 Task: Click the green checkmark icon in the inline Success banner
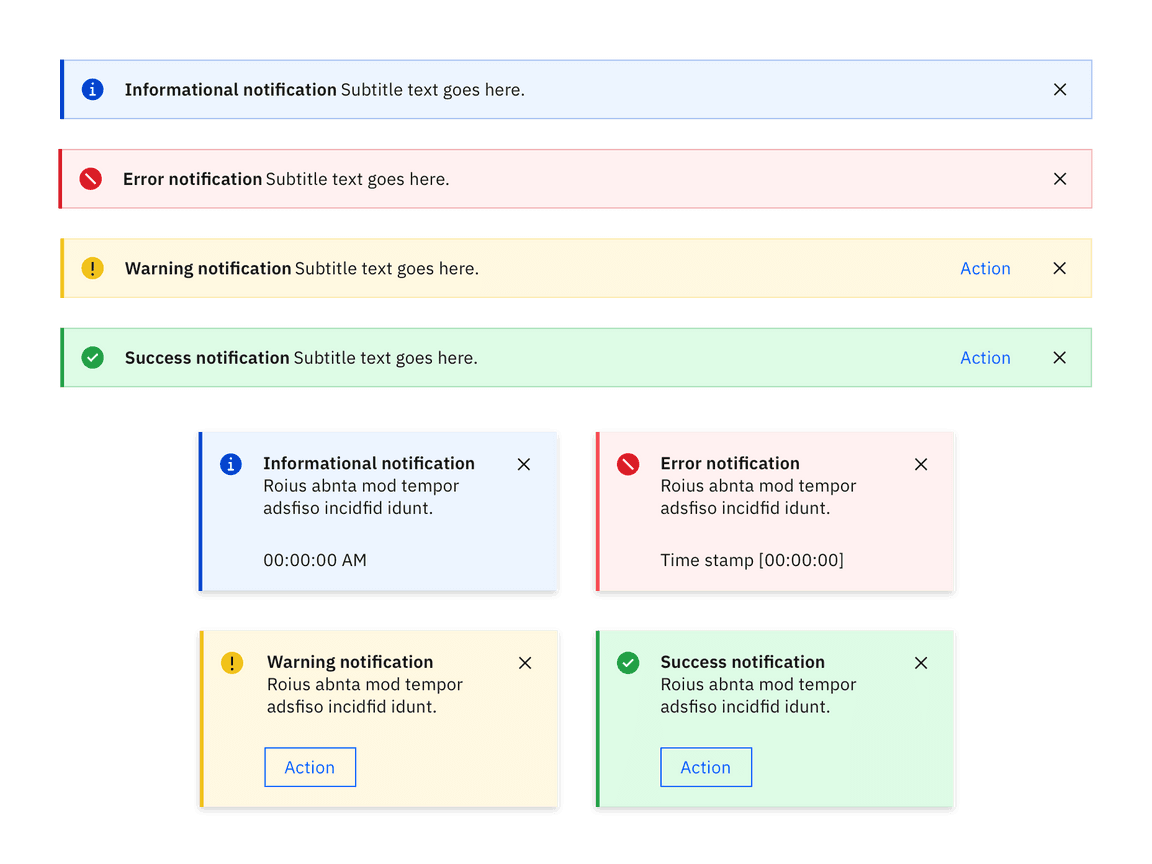pyautogui.click(x=92, y=357)
